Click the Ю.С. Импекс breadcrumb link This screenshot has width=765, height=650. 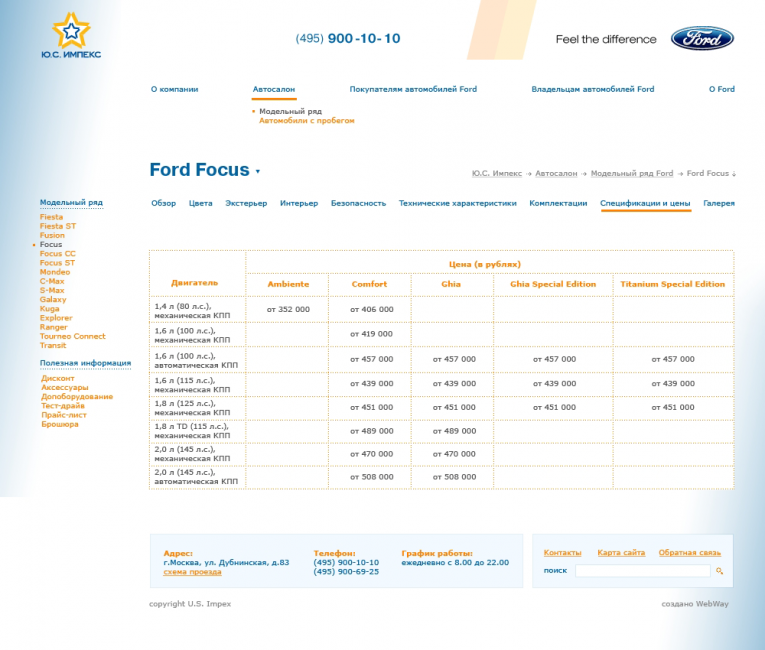[497, 173]
